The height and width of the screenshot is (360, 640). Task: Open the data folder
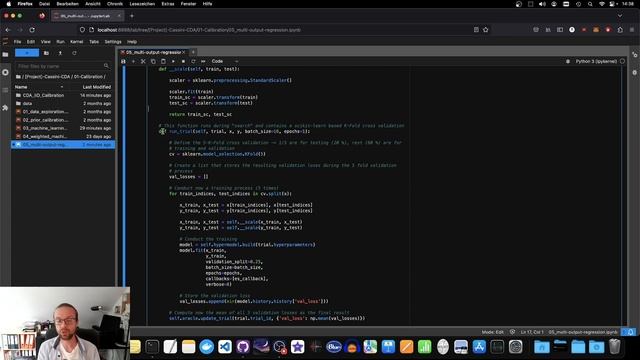point(63,103)
